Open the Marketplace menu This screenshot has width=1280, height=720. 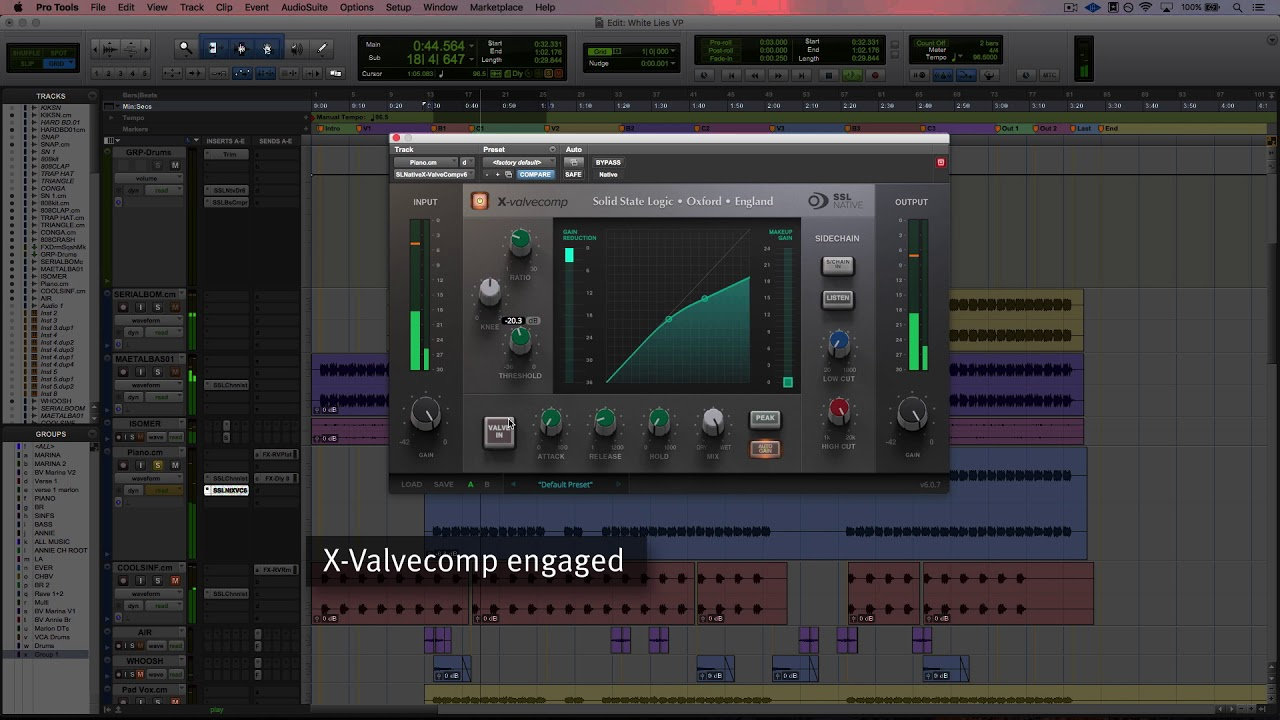tap(496, 7)
